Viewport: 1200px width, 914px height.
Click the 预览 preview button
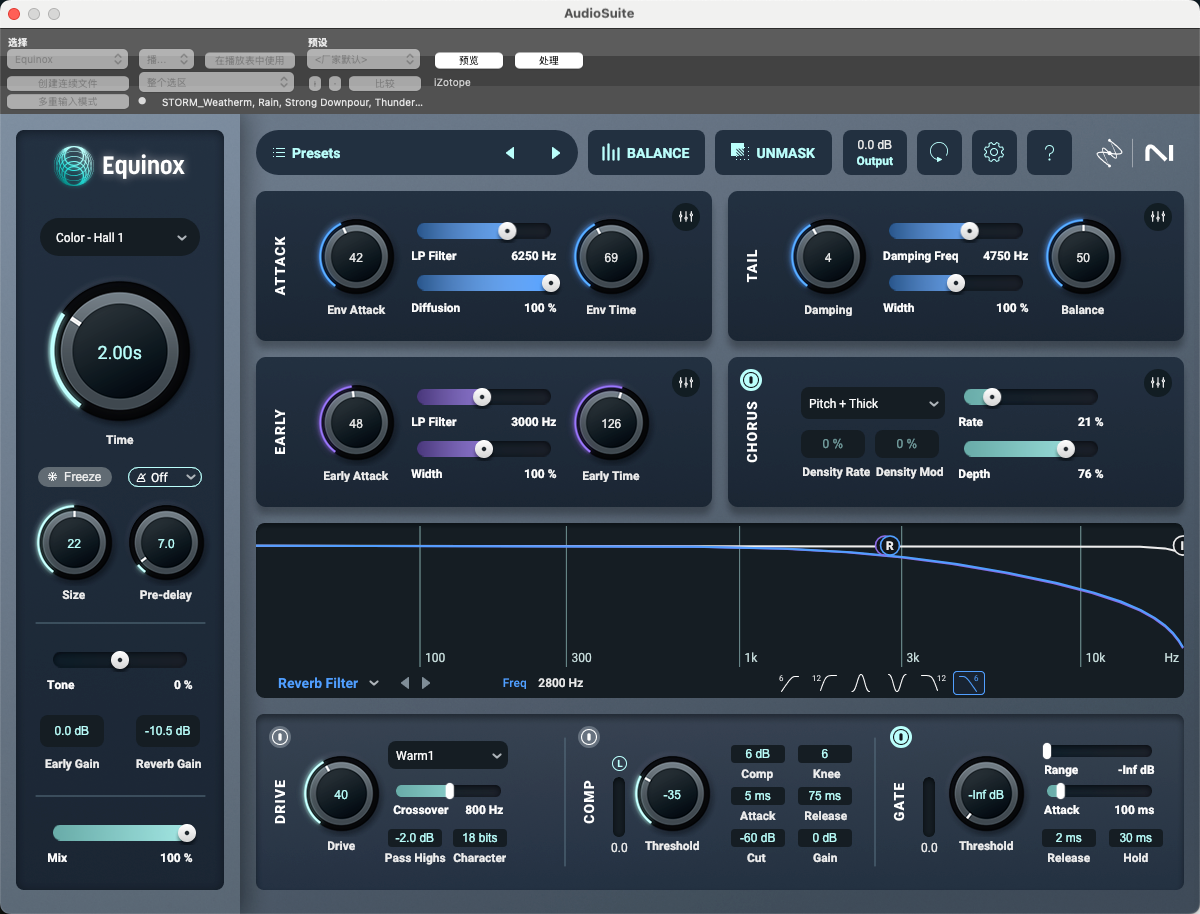coord(468,61)
